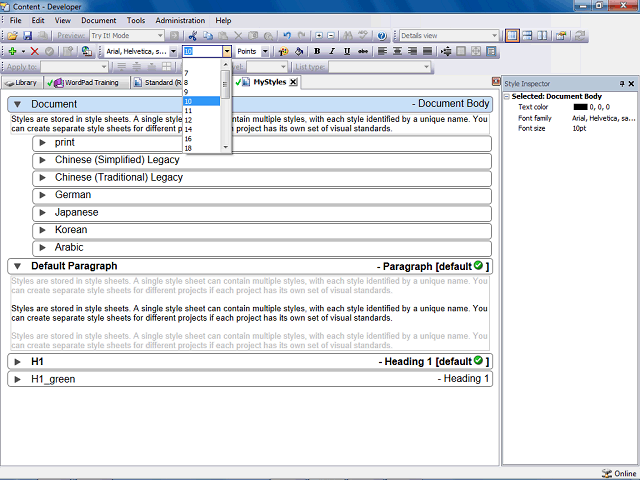Close the Style Inspector panel
Viewport: 640px width, 480px height.
[x=631, y=84]
